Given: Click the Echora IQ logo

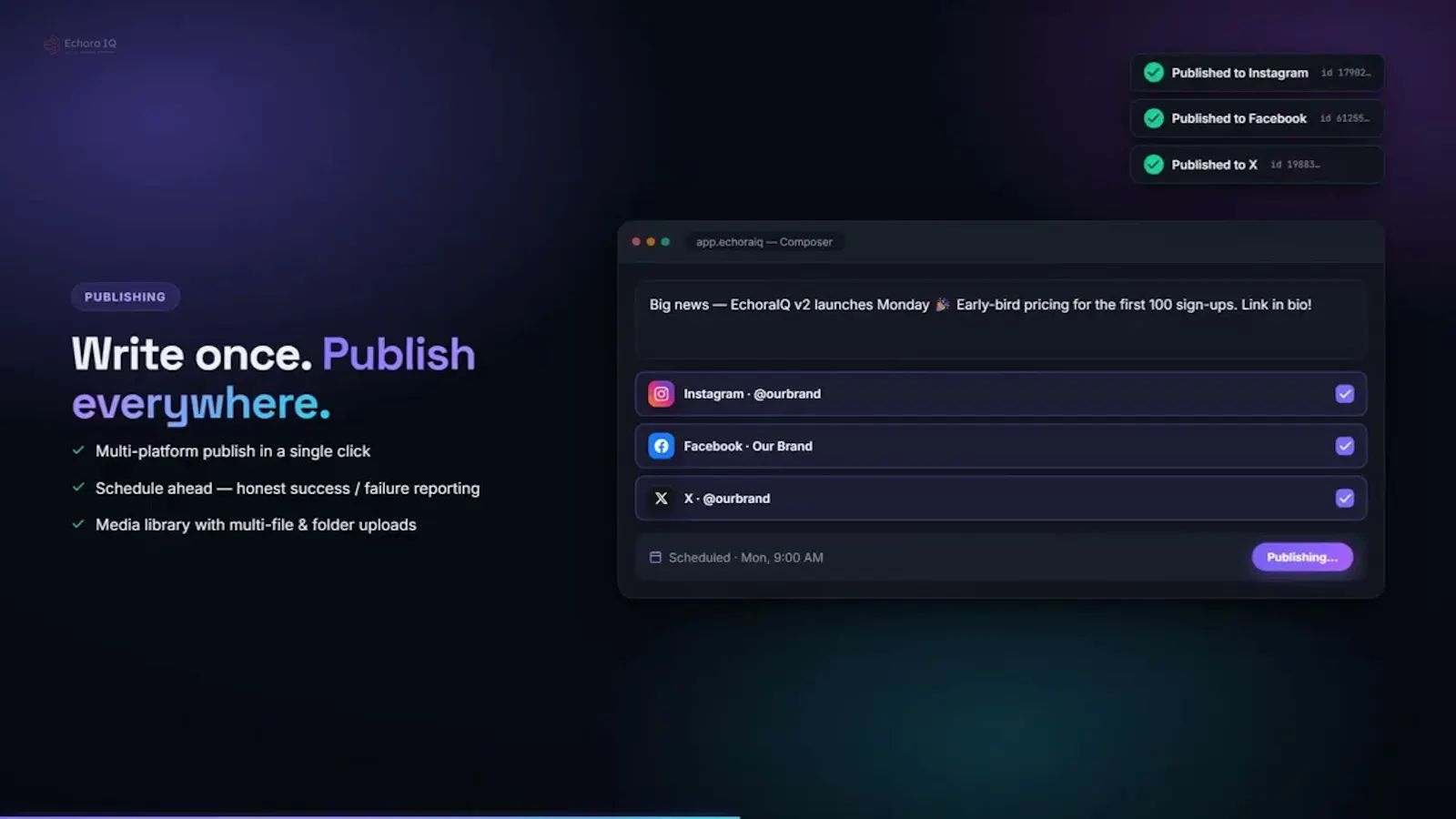Looking at the screenshot, I should click(80, 44).
